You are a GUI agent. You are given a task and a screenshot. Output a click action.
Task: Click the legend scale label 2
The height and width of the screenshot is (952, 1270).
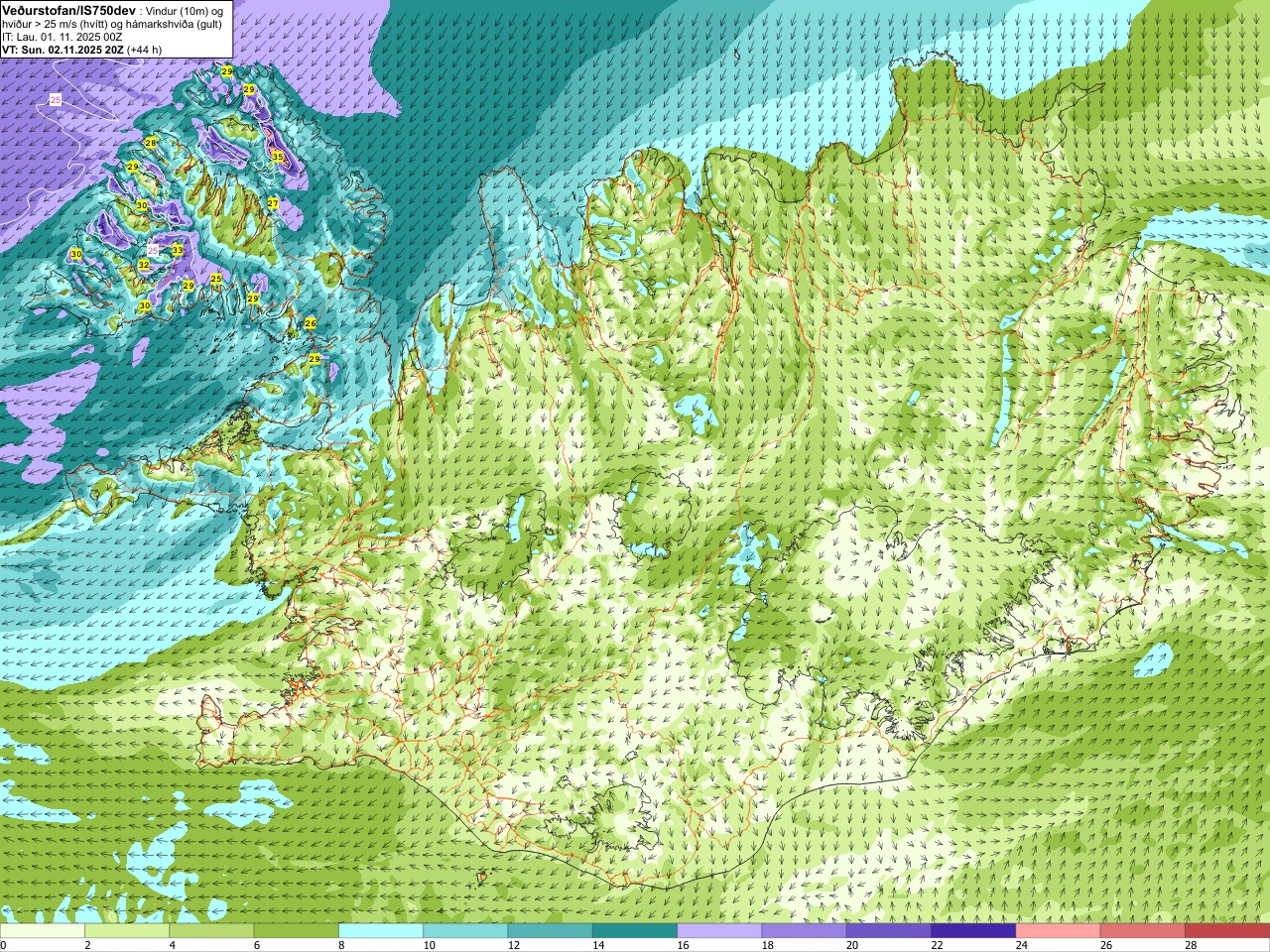coord(87,945)
